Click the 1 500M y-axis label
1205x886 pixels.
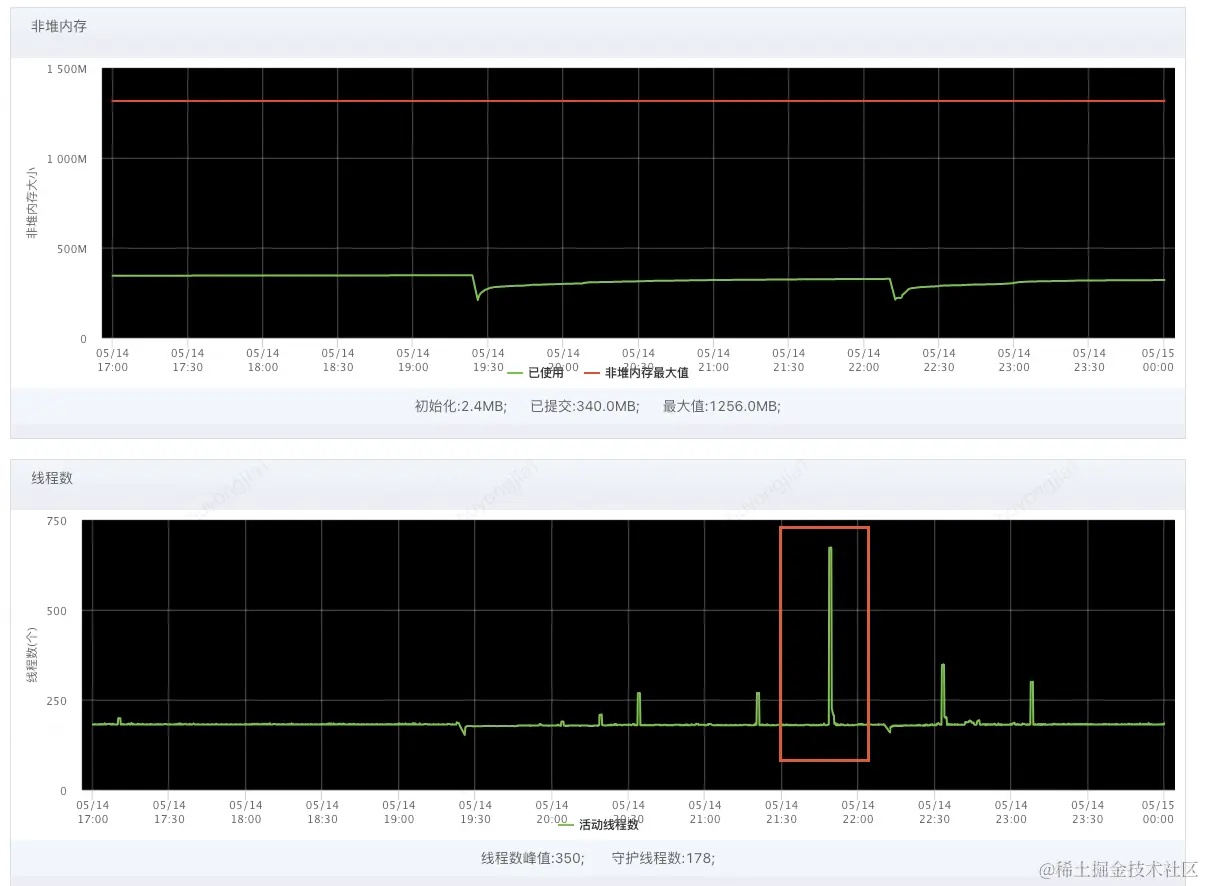coord(67,69)
